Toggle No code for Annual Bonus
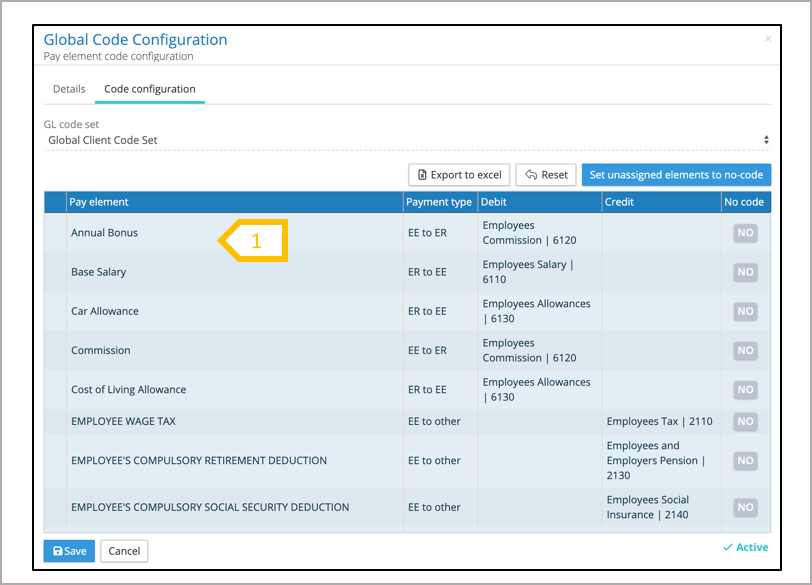The height and width of the screenshot is (585, 812). (x=745, y=233)
